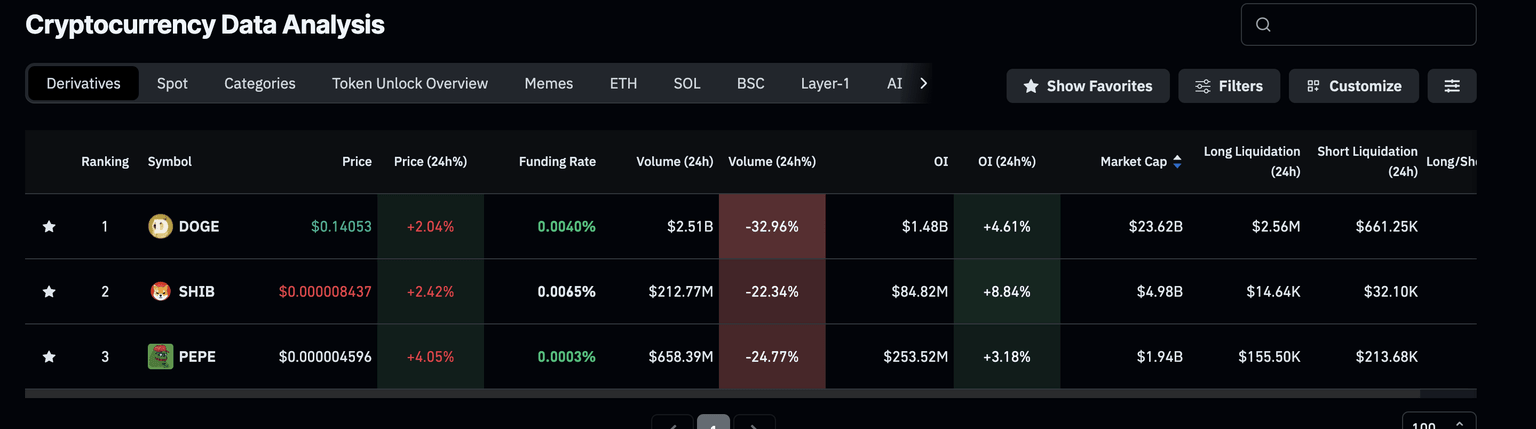1536x429 pixels.
Task: Switch to the Spot tab
Action: coord(172,84)
